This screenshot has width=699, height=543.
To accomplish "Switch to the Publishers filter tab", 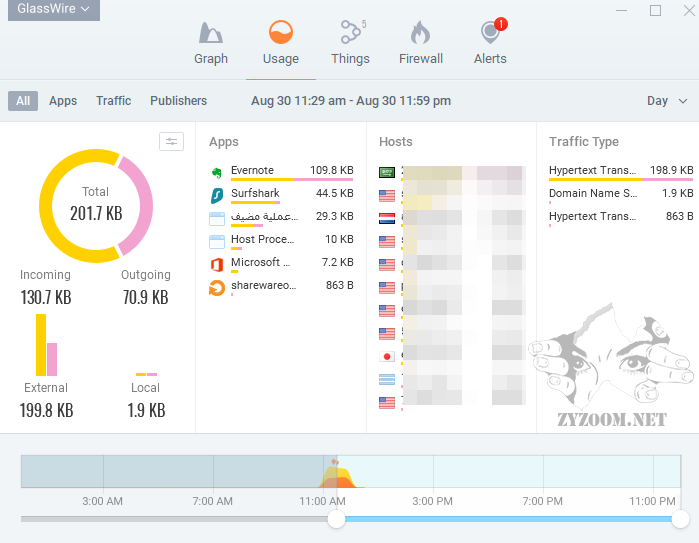I will [178, 101].
